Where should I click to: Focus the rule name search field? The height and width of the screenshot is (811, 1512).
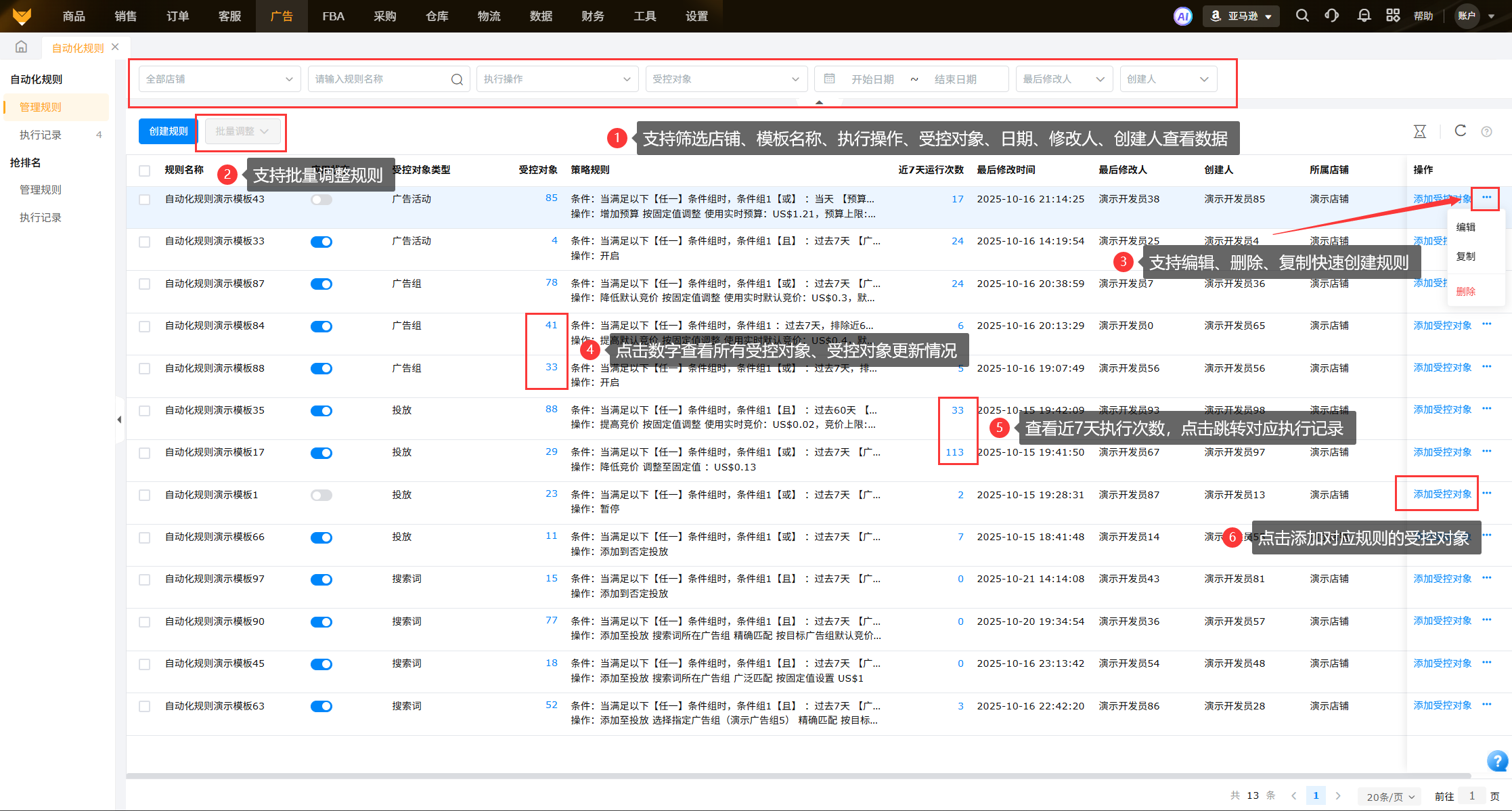point(380,79)
